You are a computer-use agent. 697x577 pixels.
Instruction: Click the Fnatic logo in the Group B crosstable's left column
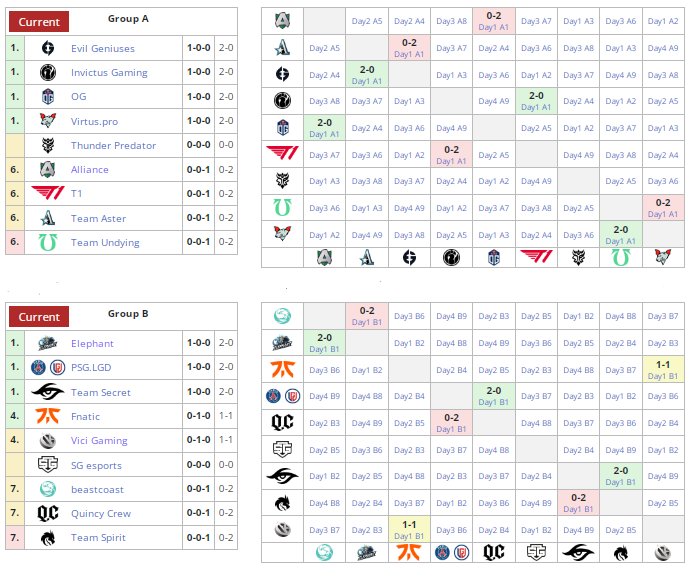tap(282, 369)
